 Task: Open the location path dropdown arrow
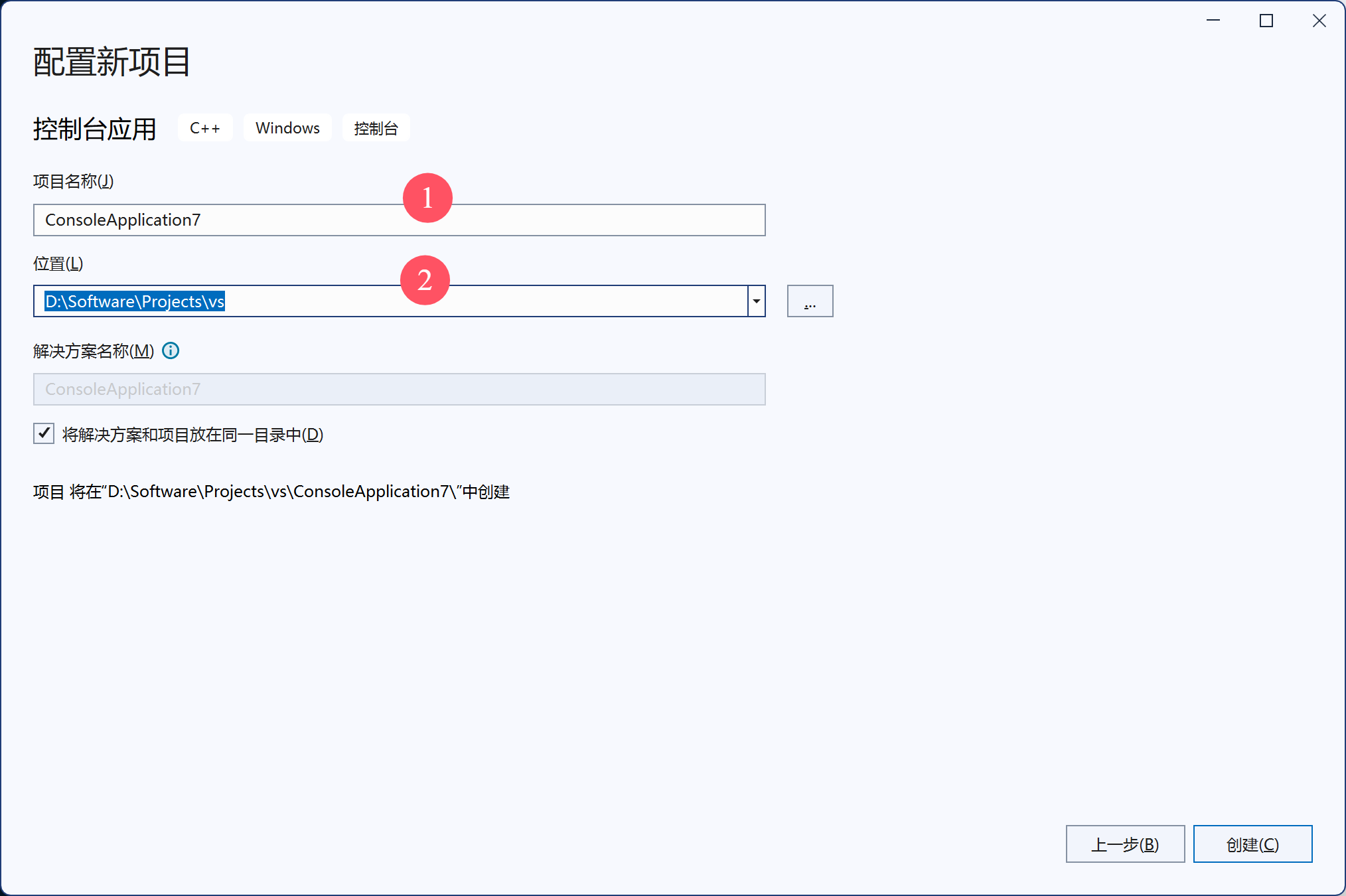pos(756,301)
